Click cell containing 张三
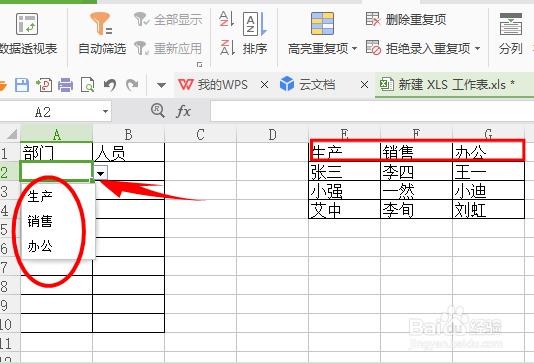This screenshot has width=534, height=363. tap(344, 171)
